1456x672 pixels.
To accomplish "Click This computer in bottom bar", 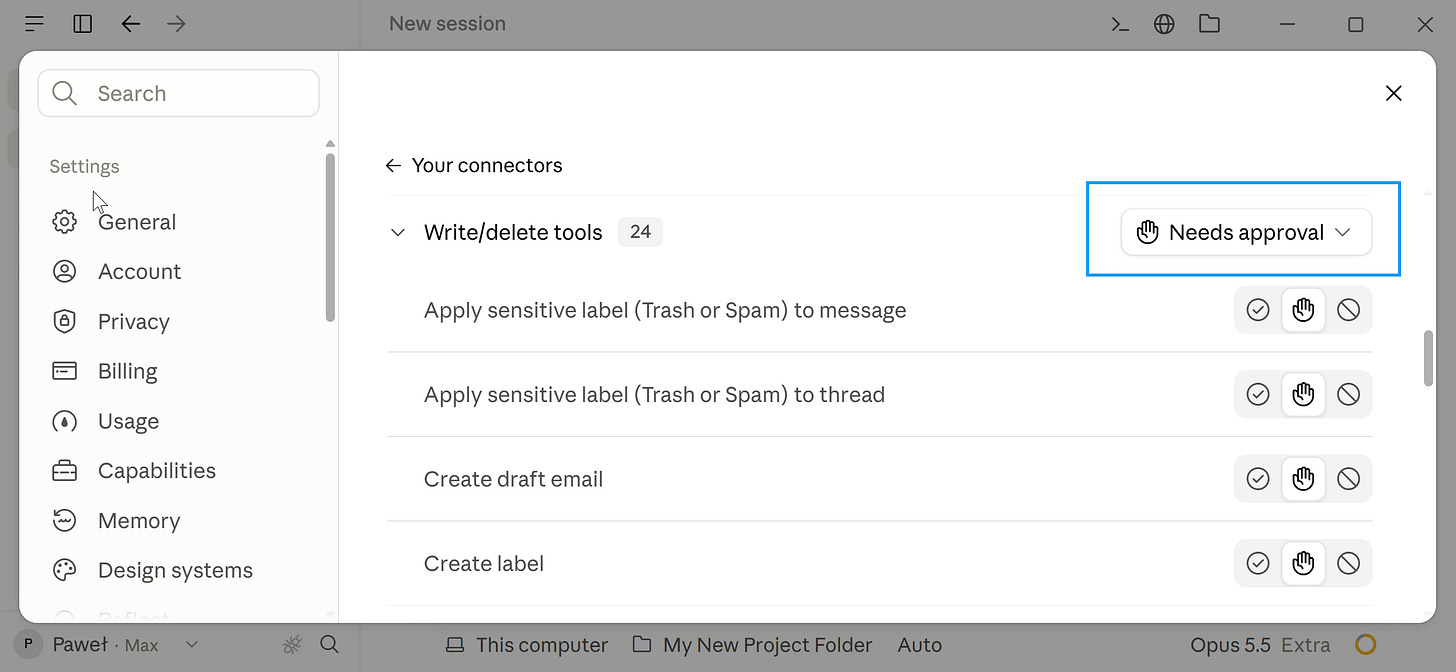I will pyautogui.click(x=528, y=645).
